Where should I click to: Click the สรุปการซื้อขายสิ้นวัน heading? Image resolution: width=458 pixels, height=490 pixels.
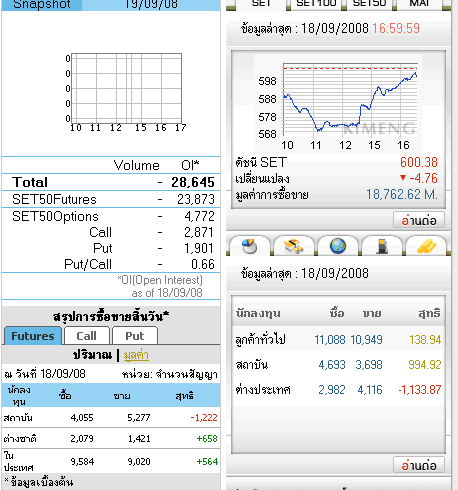[111, 316]
